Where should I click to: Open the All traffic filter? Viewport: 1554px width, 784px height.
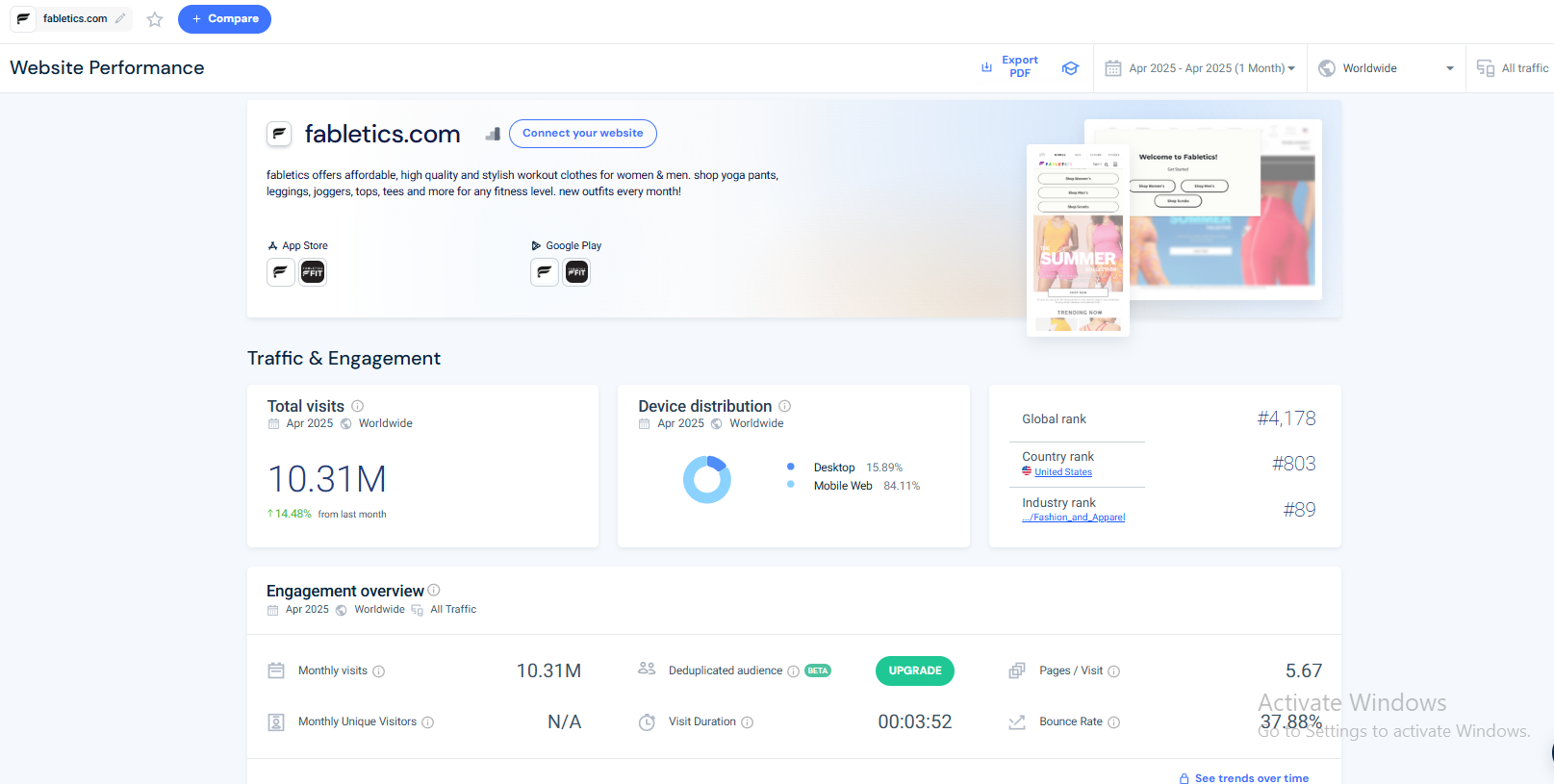tap(1513, 68)
